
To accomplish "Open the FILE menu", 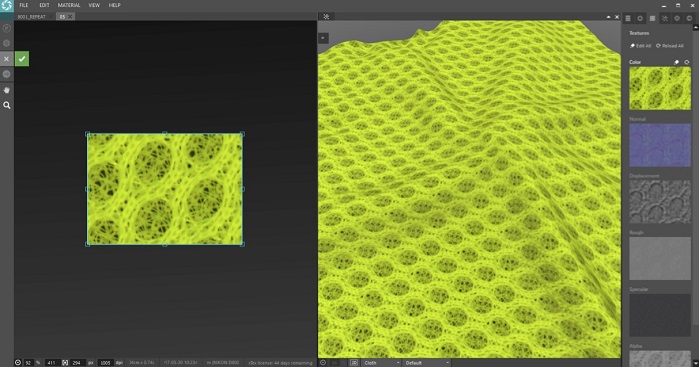I will pyautogui.click(x=24, y=5).
